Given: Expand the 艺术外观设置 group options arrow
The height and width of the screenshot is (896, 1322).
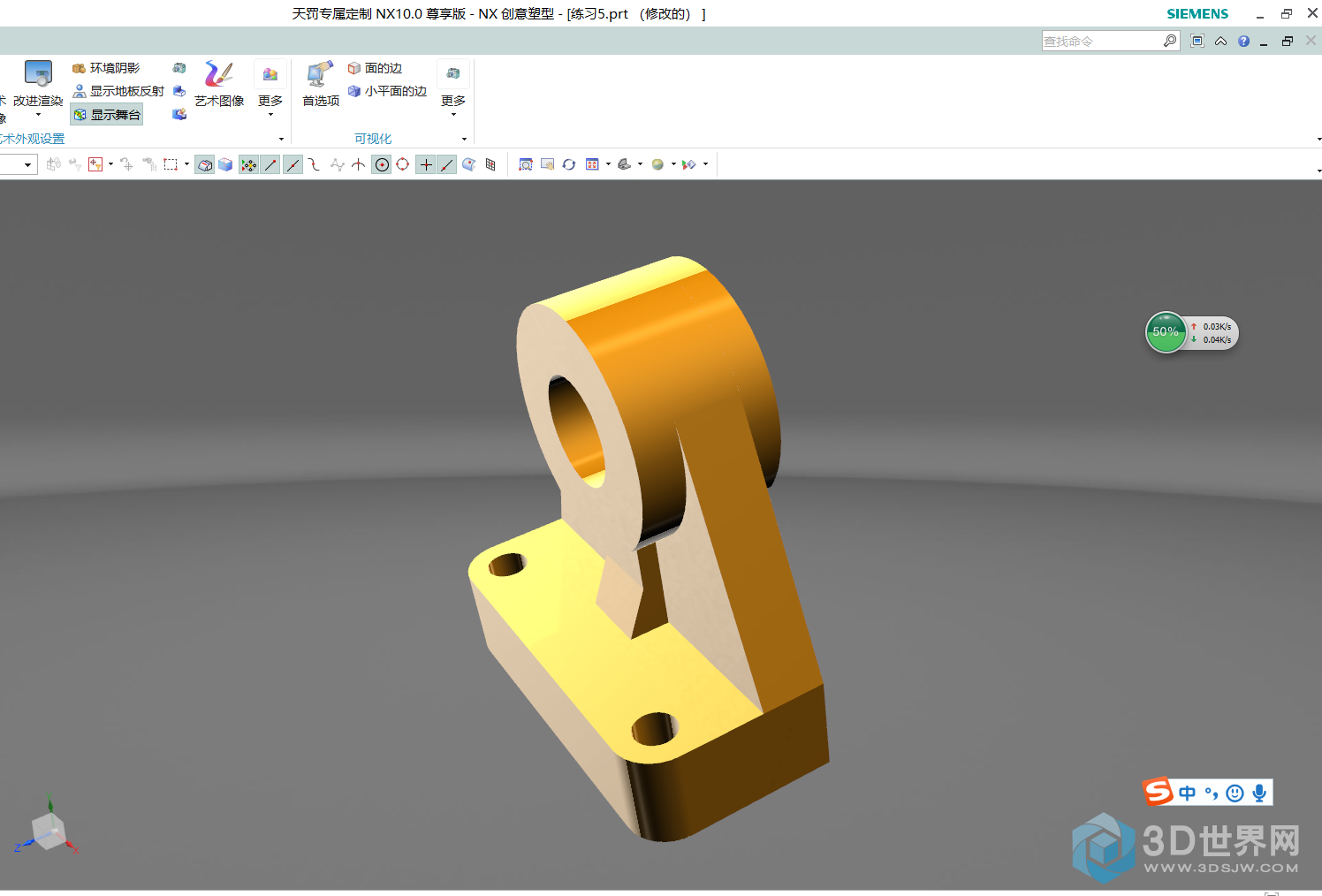Looking at the screenshot, I should [x=281, y=139].
